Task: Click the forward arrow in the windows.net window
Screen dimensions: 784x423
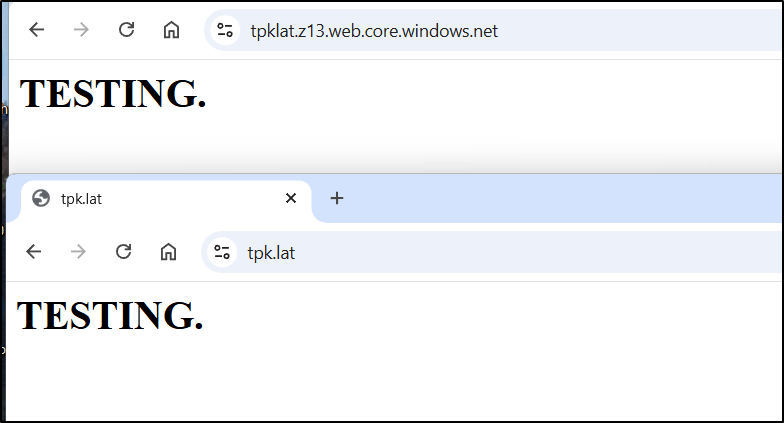Action: click(x=81, y=30)
